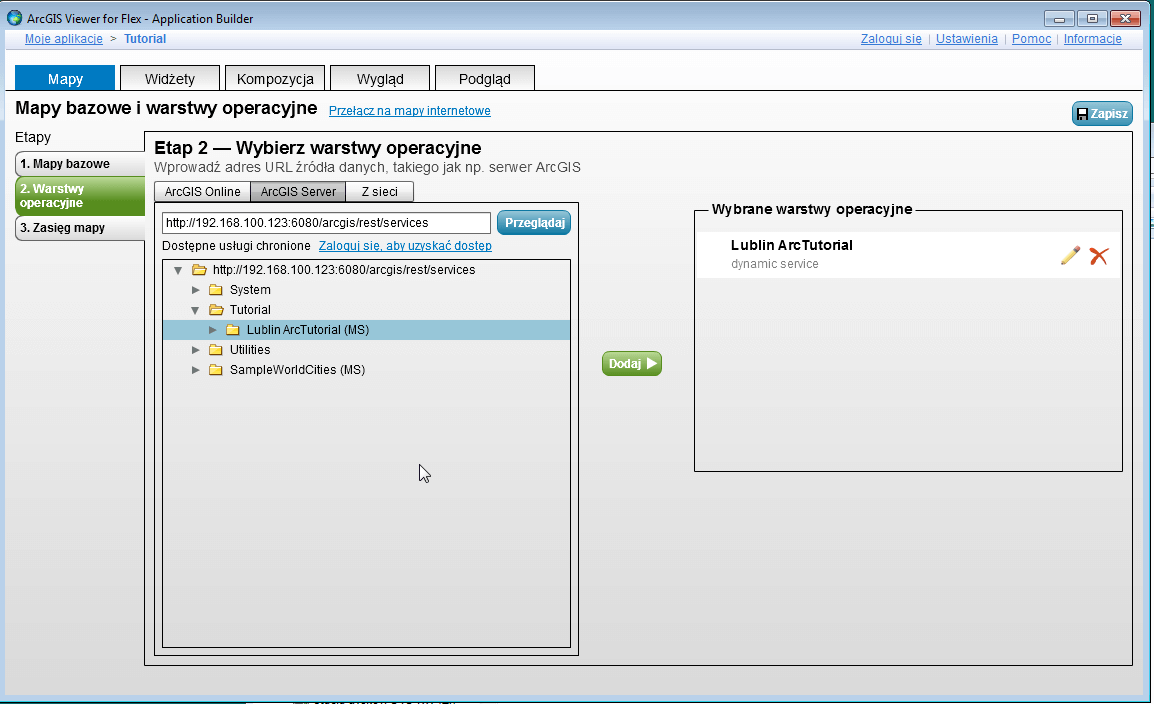The width and height of the screenshot is (1154, 704).
Task: Click the Przeglądaj browse button
Action: point(534,223)
